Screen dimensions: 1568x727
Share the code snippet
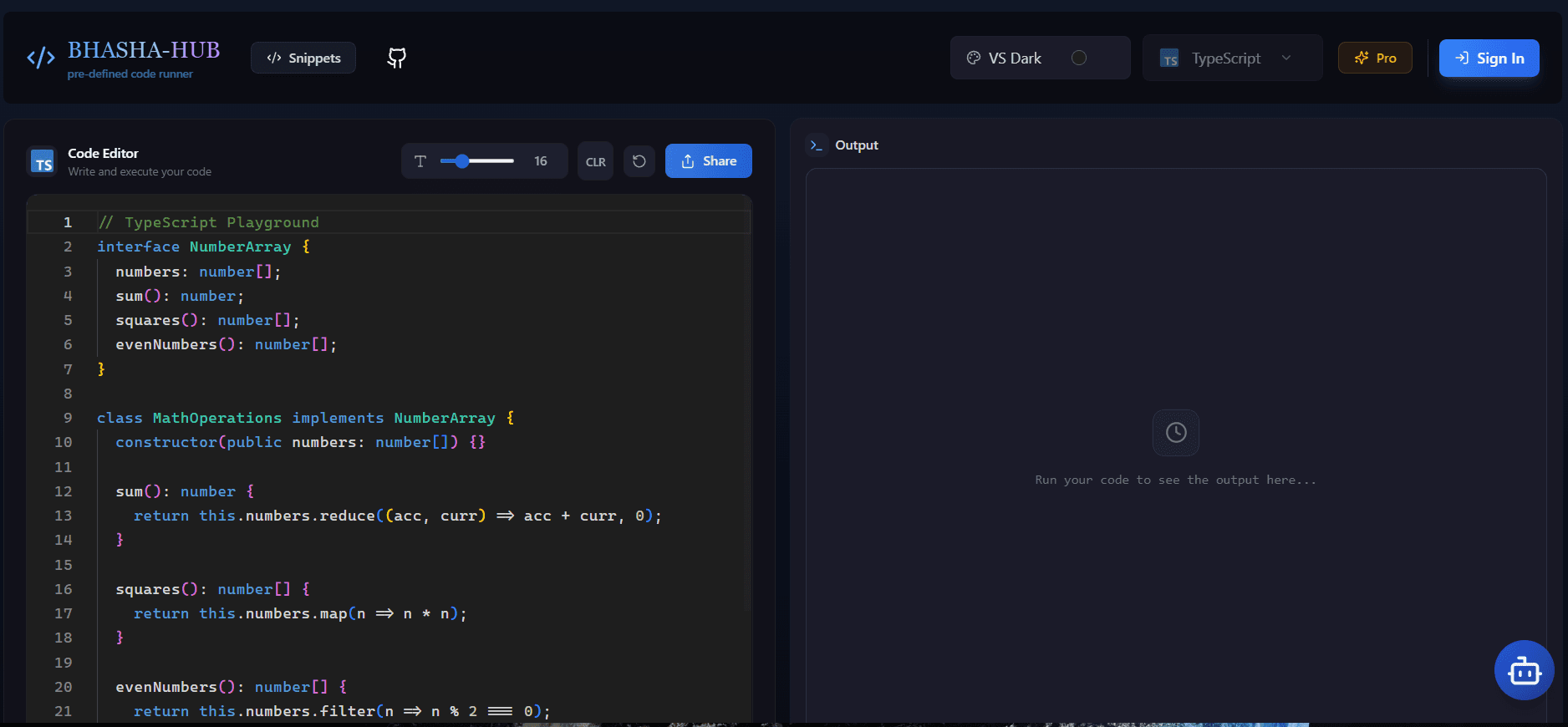tap(709, 161)
